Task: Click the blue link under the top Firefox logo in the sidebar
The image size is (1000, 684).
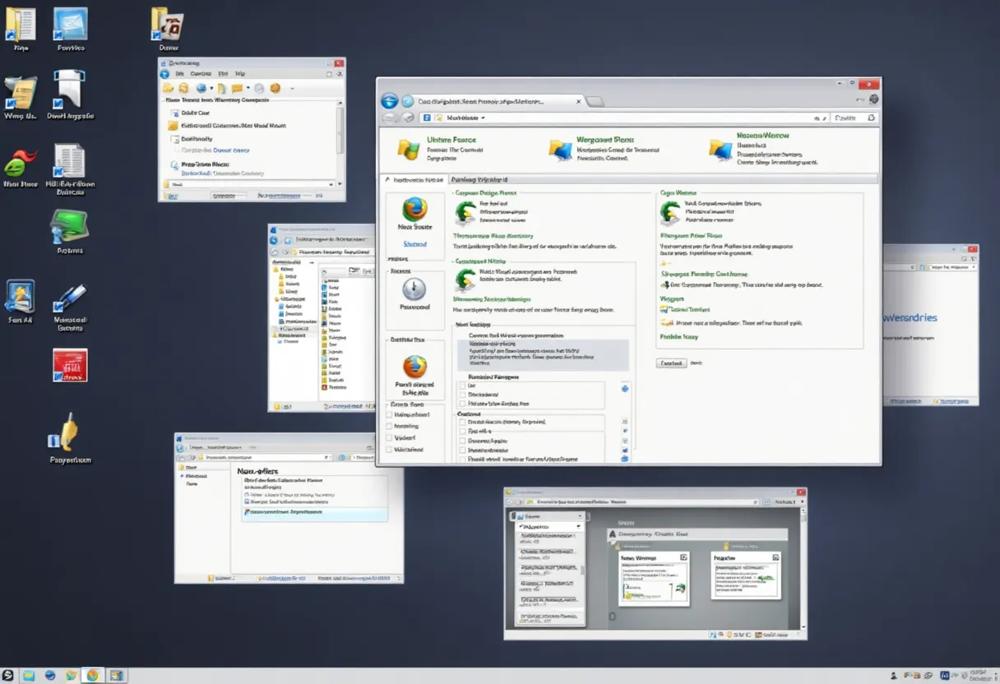Action: pos(415,244)
